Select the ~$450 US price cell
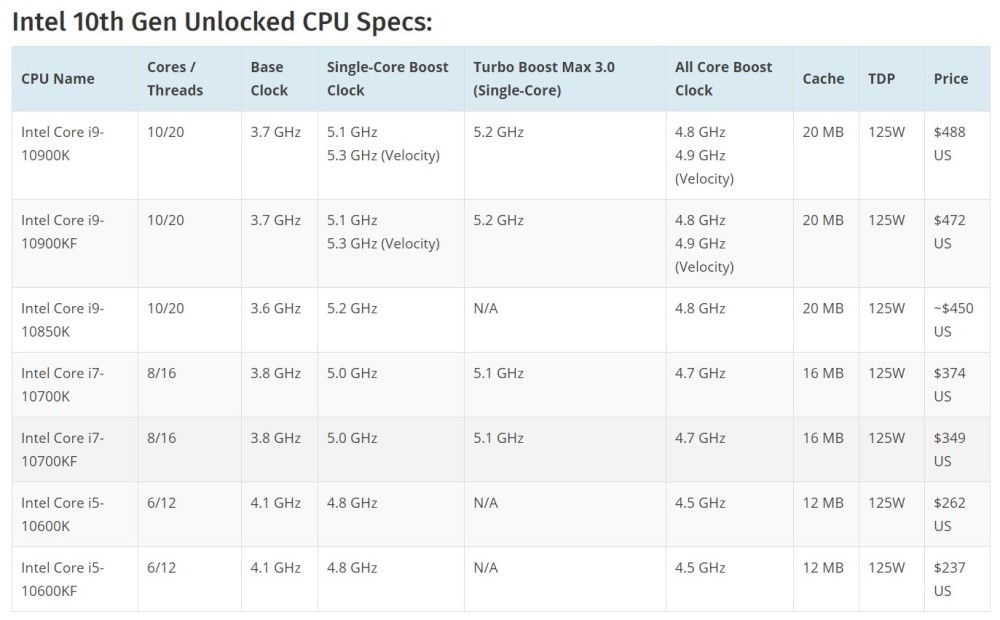Screen dimensions: 1000x620 coord(951,319)
